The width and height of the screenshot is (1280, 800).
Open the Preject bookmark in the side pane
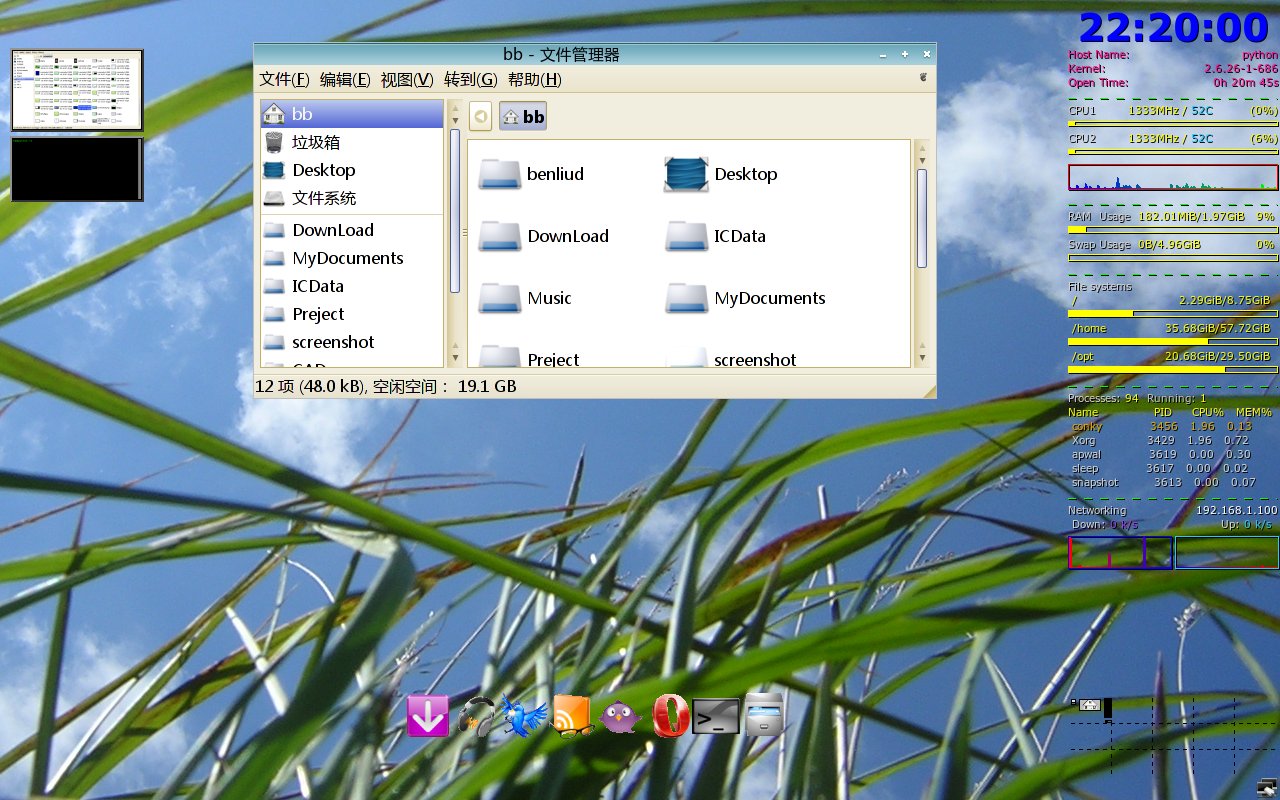coord(352,314)
